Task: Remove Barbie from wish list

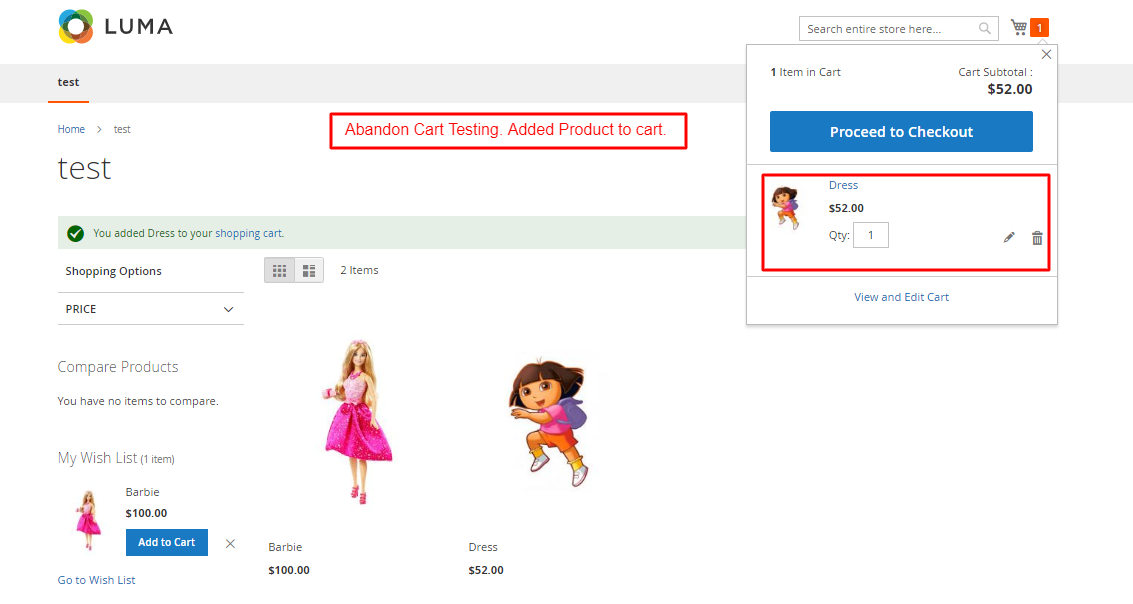Action: (230, 543)
